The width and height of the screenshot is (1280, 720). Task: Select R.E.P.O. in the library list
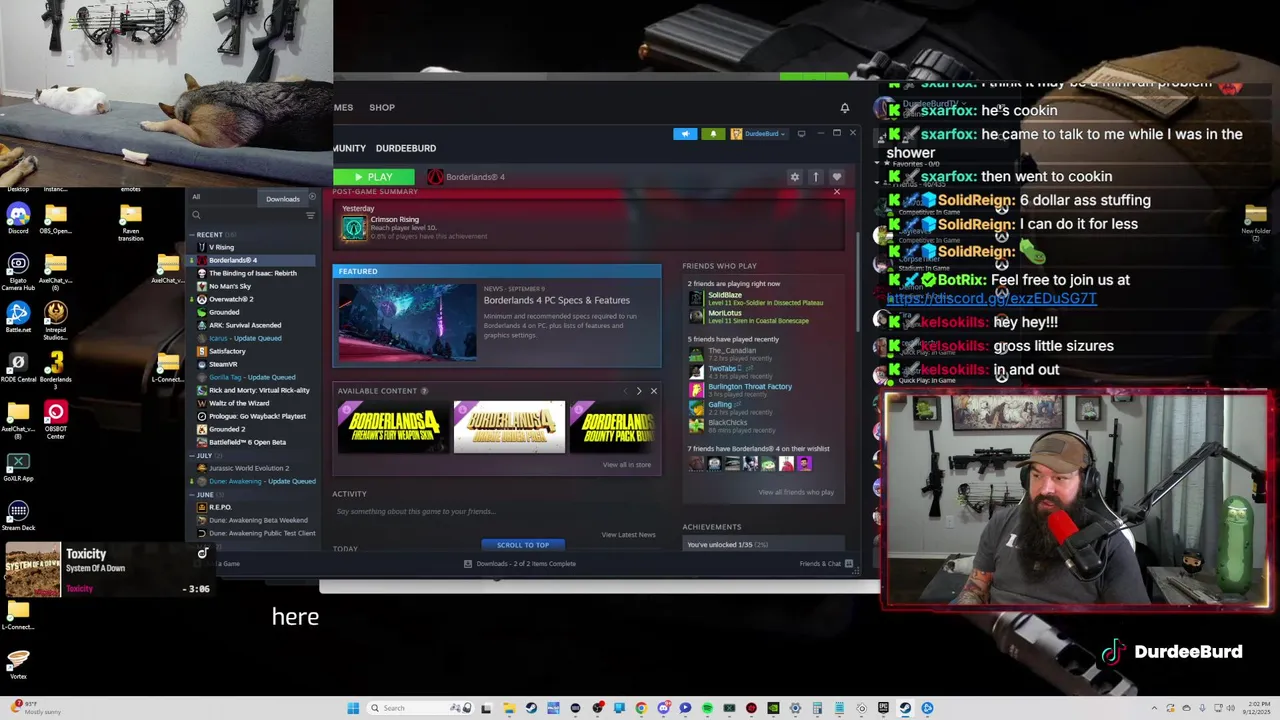tap(220, 507)
